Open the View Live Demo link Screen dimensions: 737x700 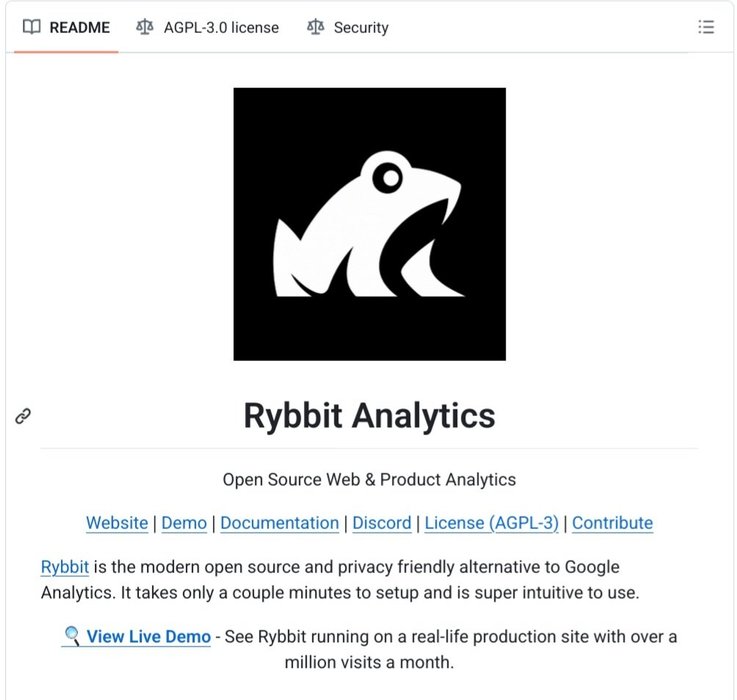(148, 637)
